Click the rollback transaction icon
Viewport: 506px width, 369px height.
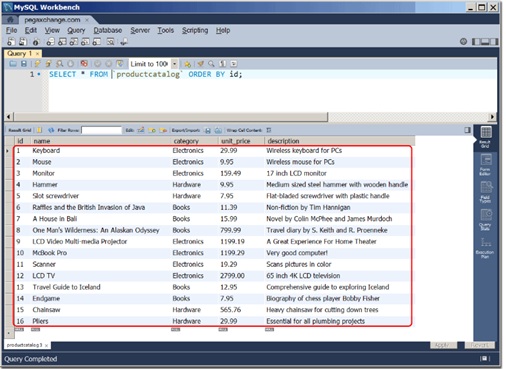109,64
